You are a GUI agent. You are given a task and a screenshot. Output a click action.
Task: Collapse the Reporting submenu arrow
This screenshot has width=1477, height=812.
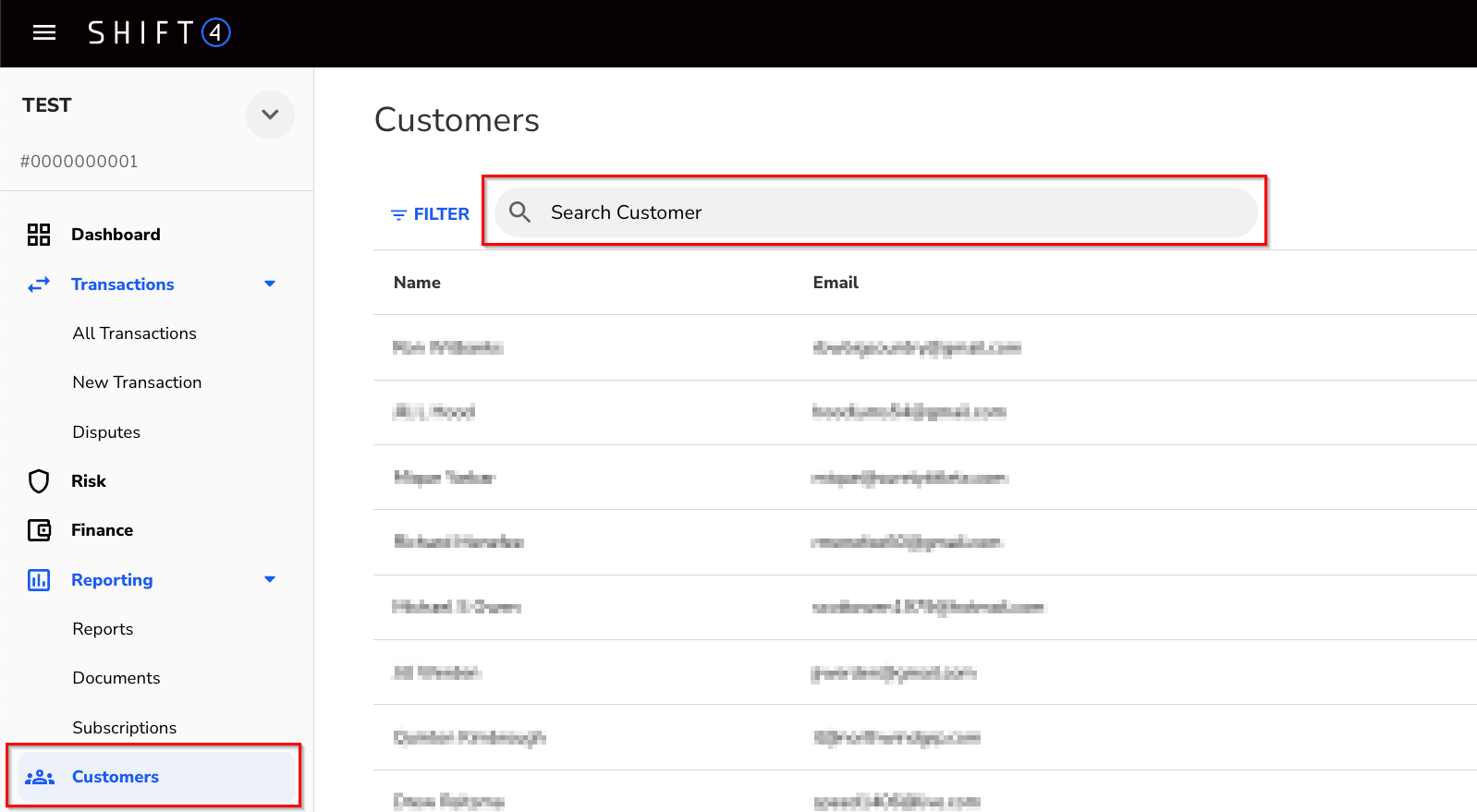tap(270, 580)
